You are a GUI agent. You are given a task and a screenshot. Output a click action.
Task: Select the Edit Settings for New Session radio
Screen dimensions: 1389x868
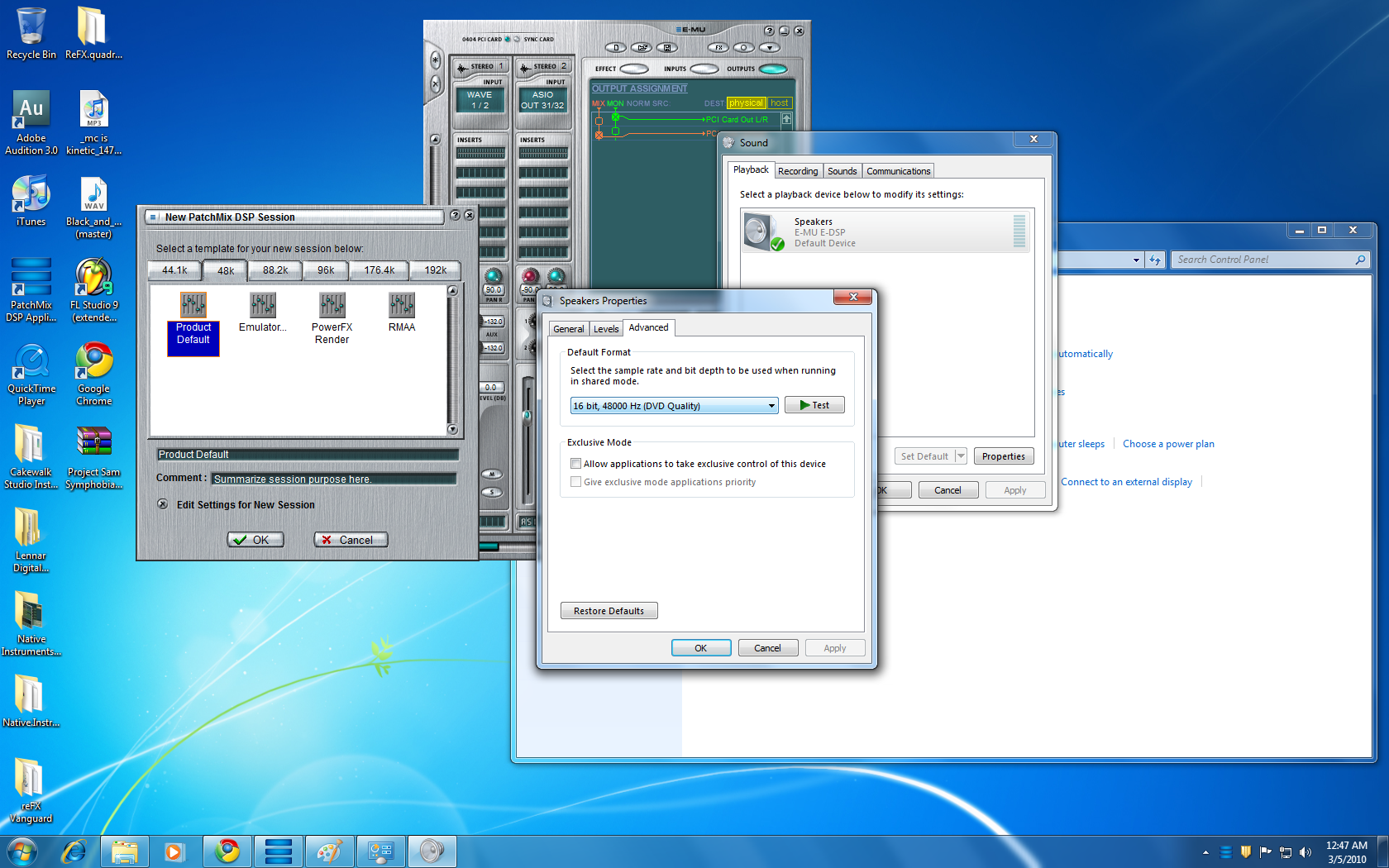tap(163, 504)
